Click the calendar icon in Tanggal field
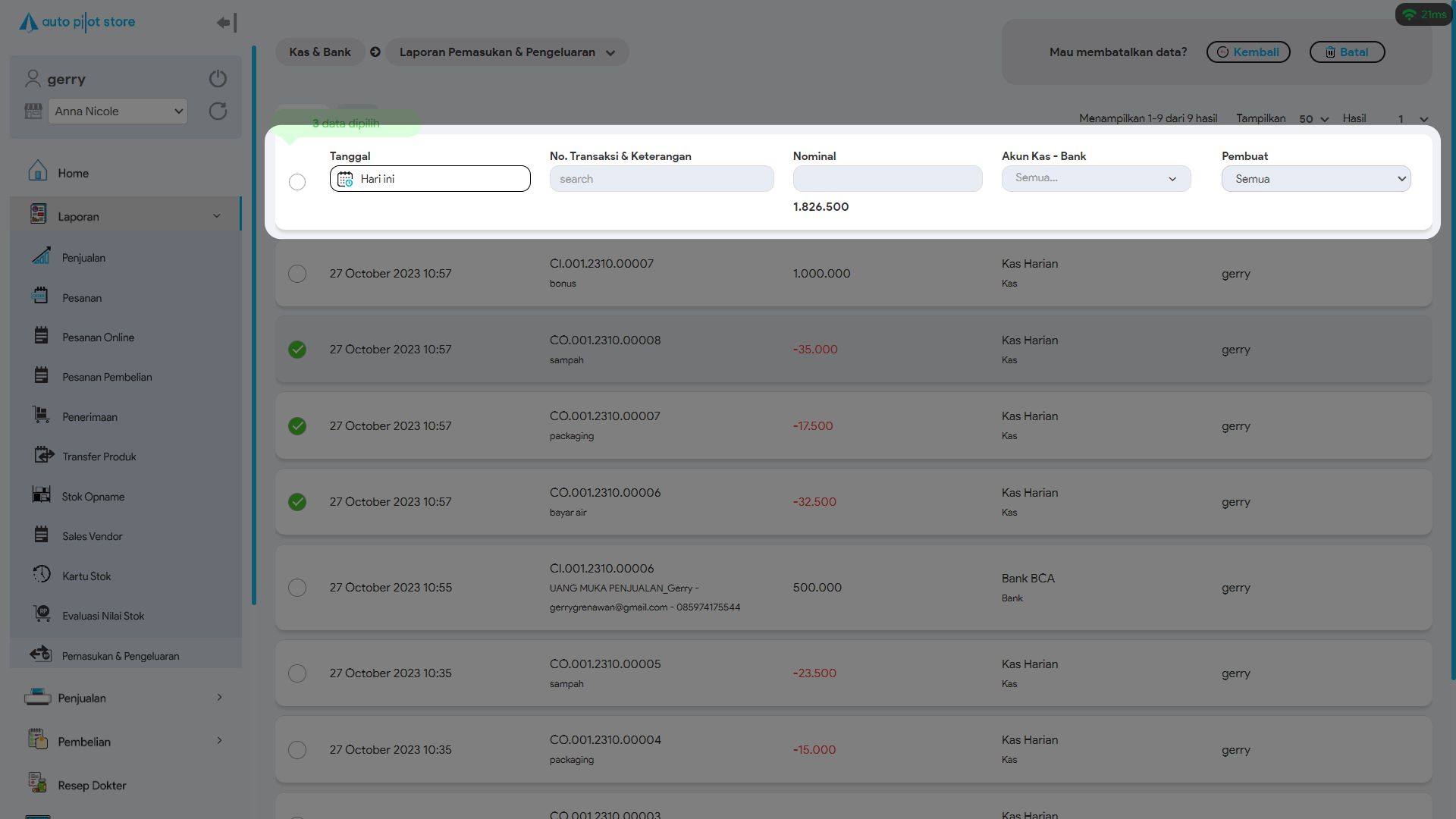 coord(345,179)
